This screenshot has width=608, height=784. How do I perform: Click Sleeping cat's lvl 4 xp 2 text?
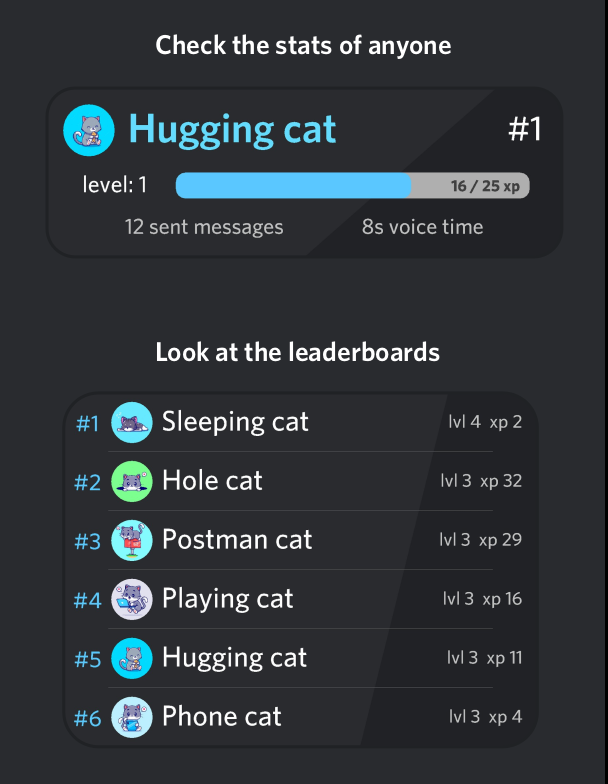click(485, 422)
